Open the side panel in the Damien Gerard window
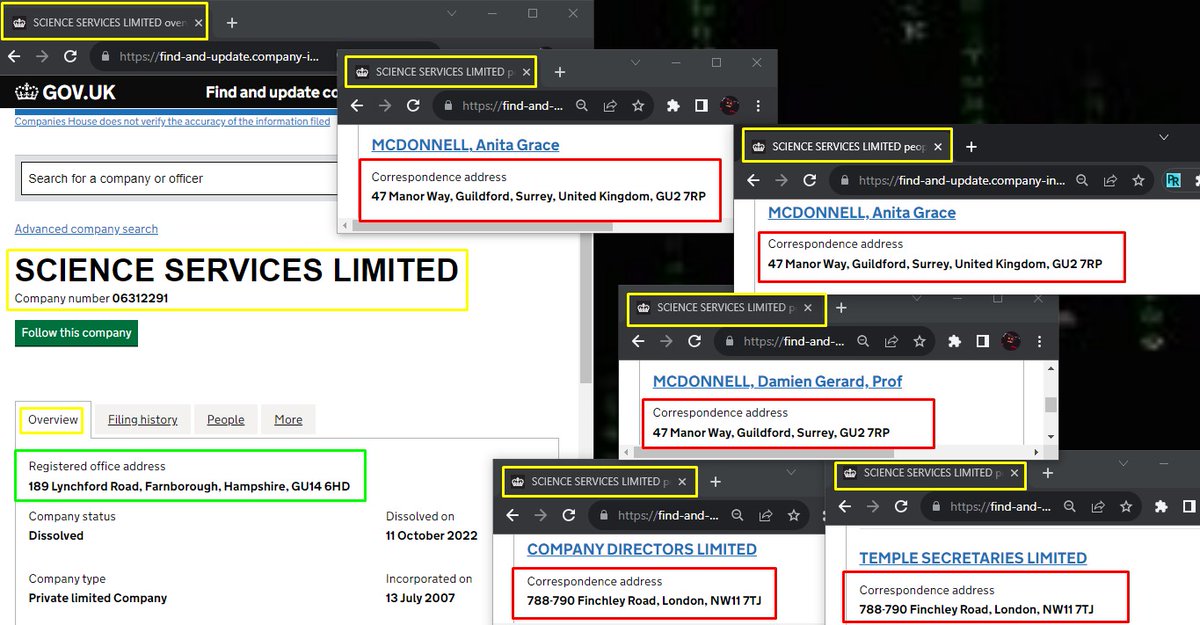Viewport: 1200px width, 625px height. (982, 341)
